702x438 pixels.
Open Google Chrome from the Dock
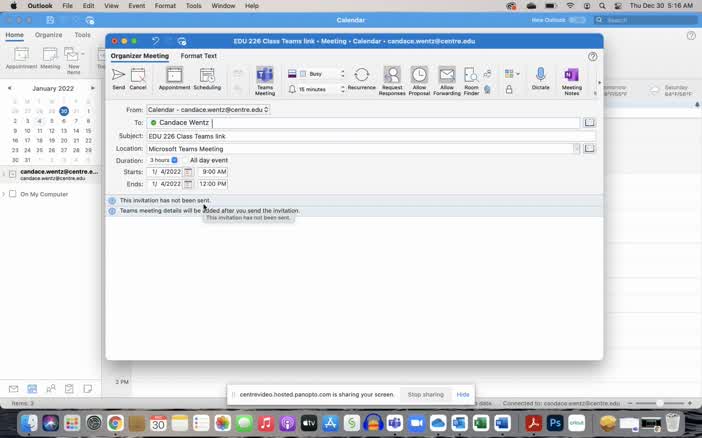pos(115,423)
